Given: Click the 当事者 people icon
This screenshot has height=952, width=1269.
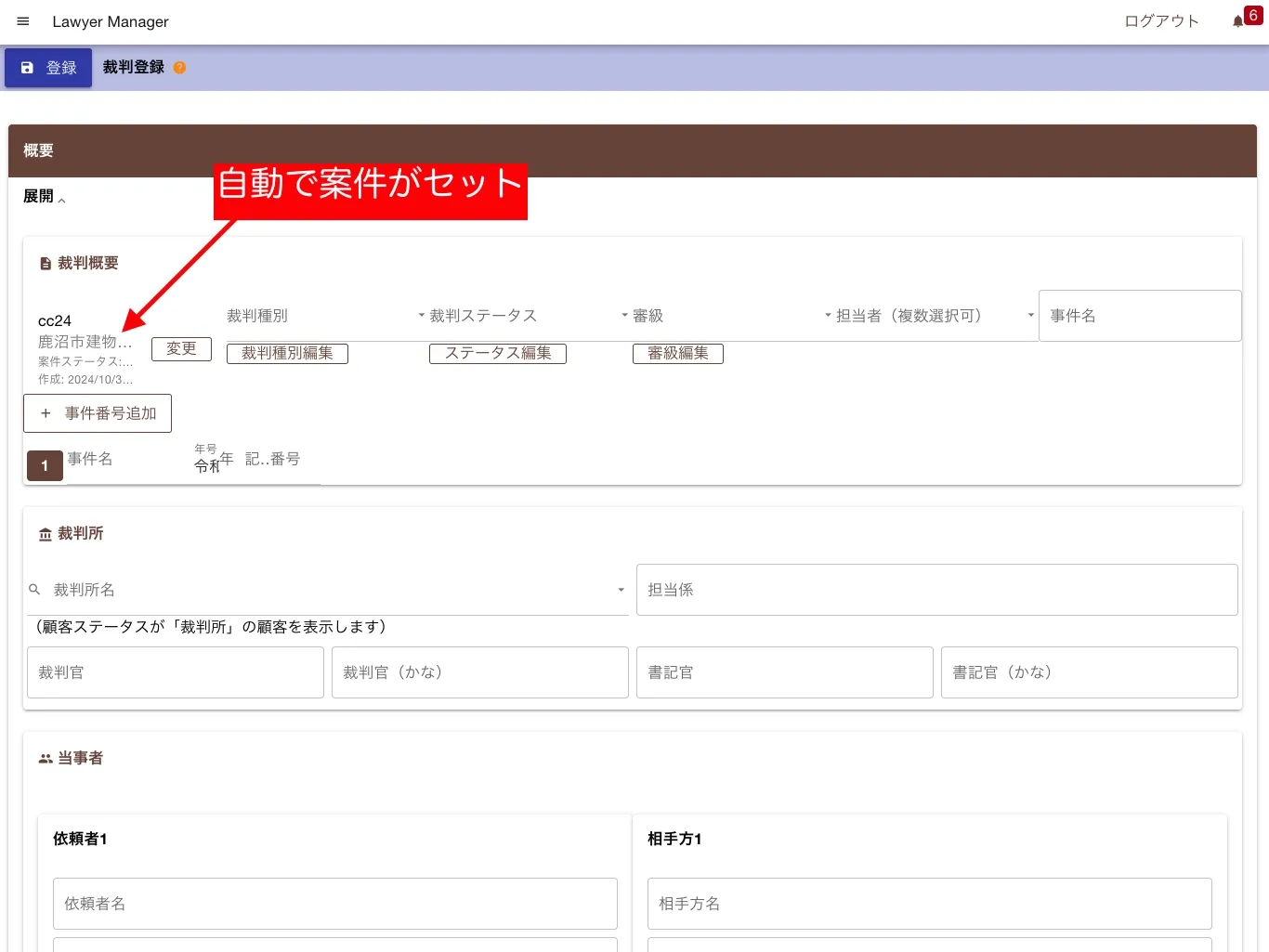Looking at the screenshot, I should (x=46, y=759).
